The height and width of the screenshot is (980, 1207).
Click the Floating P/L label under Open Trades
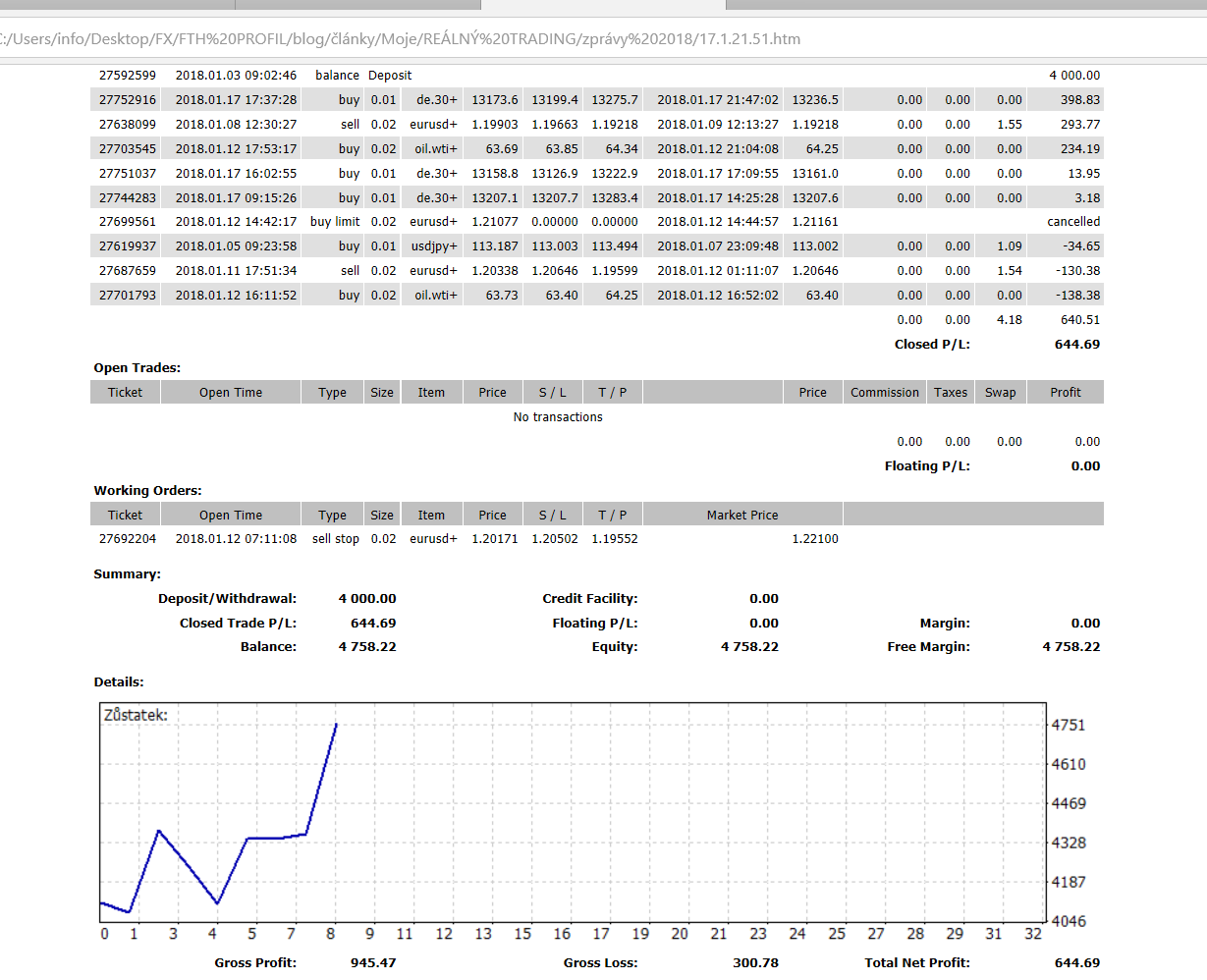tap(927, 466)
